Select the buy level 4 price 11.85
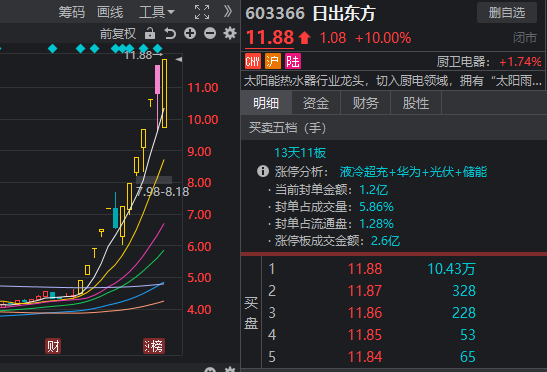This screenshot has width=547, height=372. (x=365, y=335)
